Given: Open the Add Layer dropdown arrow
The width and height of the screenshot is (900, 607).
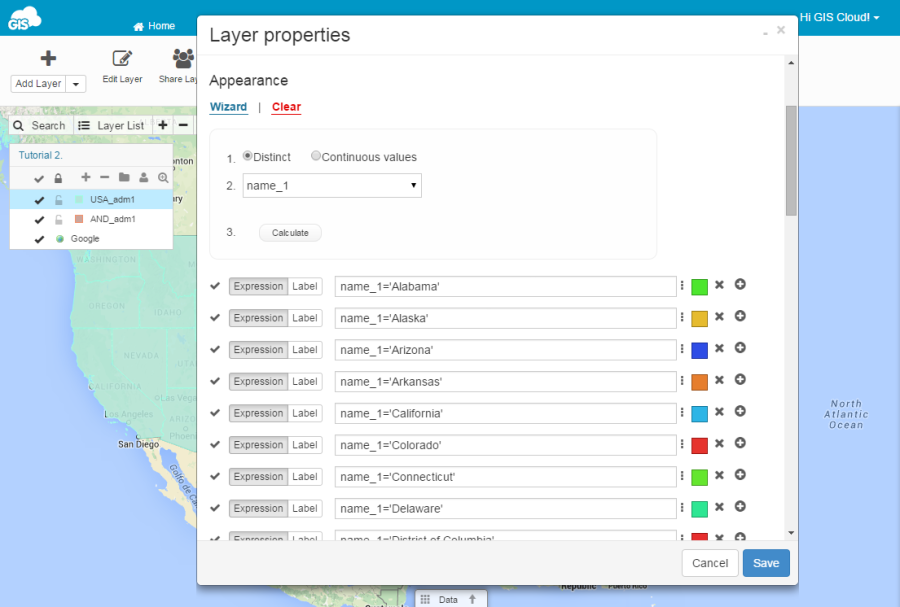Looking at the screenshot, I should [76, 84].
